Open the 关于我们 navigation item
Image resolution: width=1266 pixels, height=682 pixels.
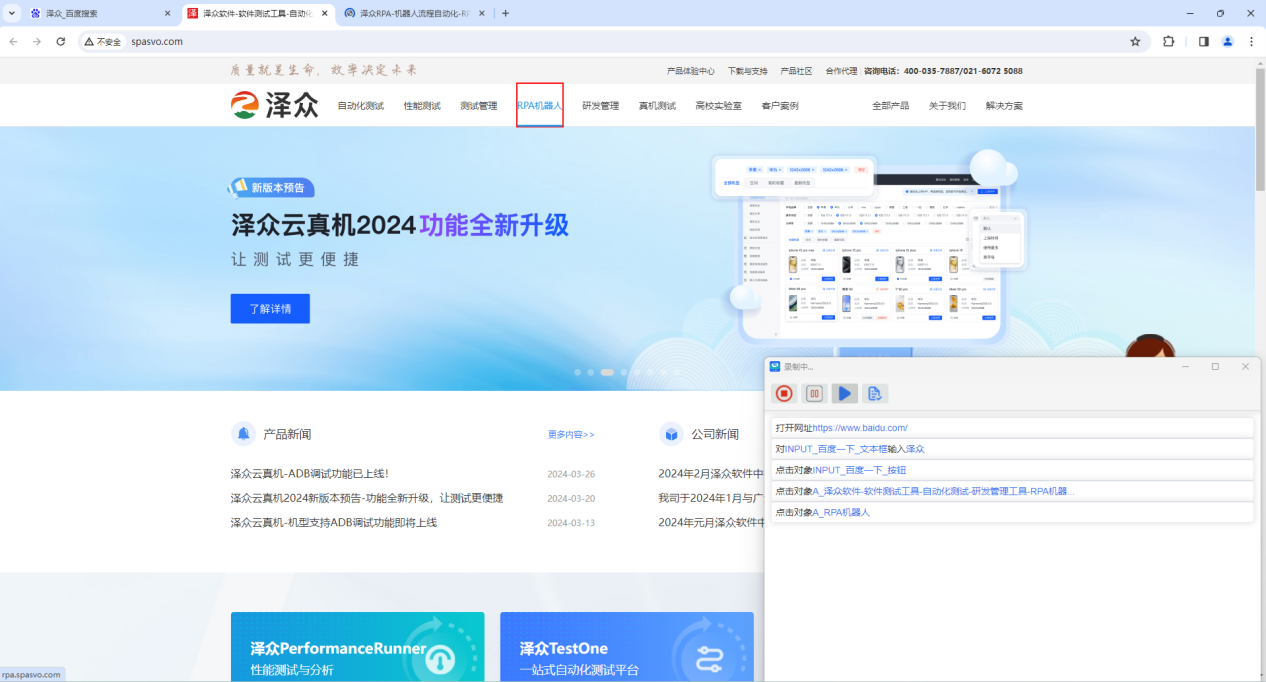tap(948, 106)
